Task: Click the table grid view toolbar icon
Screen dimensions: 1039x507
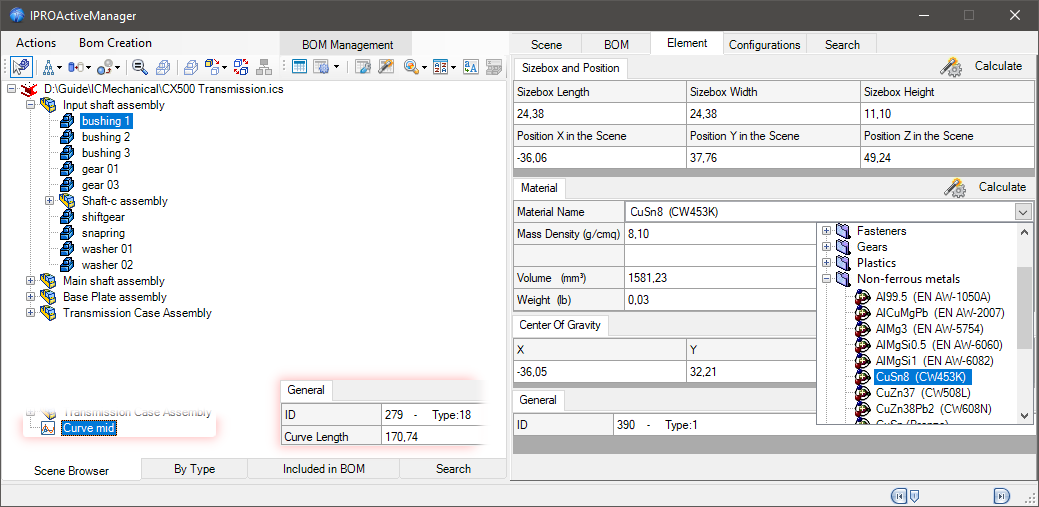Action: tap(299, 67)
